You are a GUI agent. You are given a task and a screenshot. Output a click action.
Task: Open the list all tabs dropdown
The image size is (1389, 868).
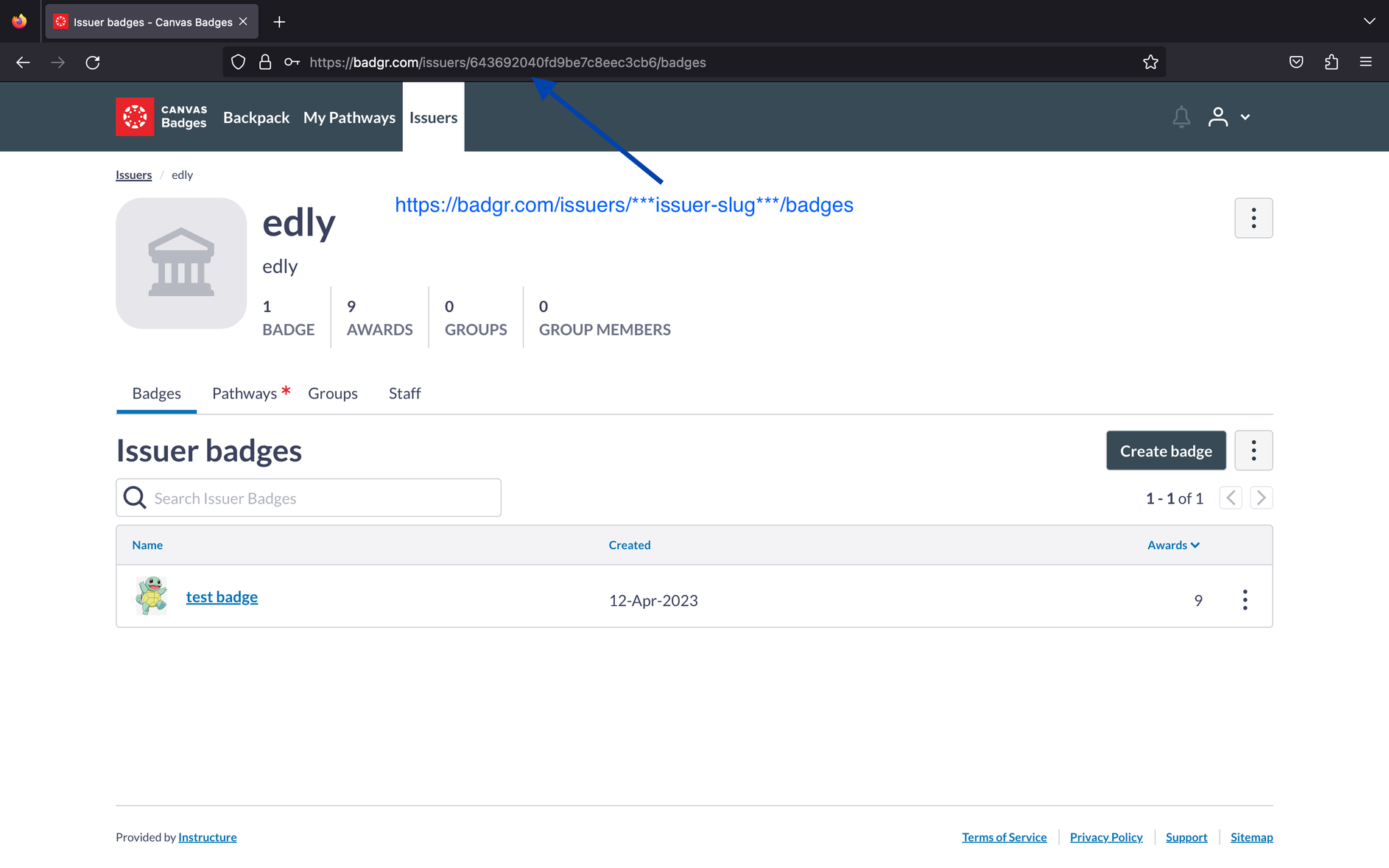pyautogui.click(x=1370, y=21)
